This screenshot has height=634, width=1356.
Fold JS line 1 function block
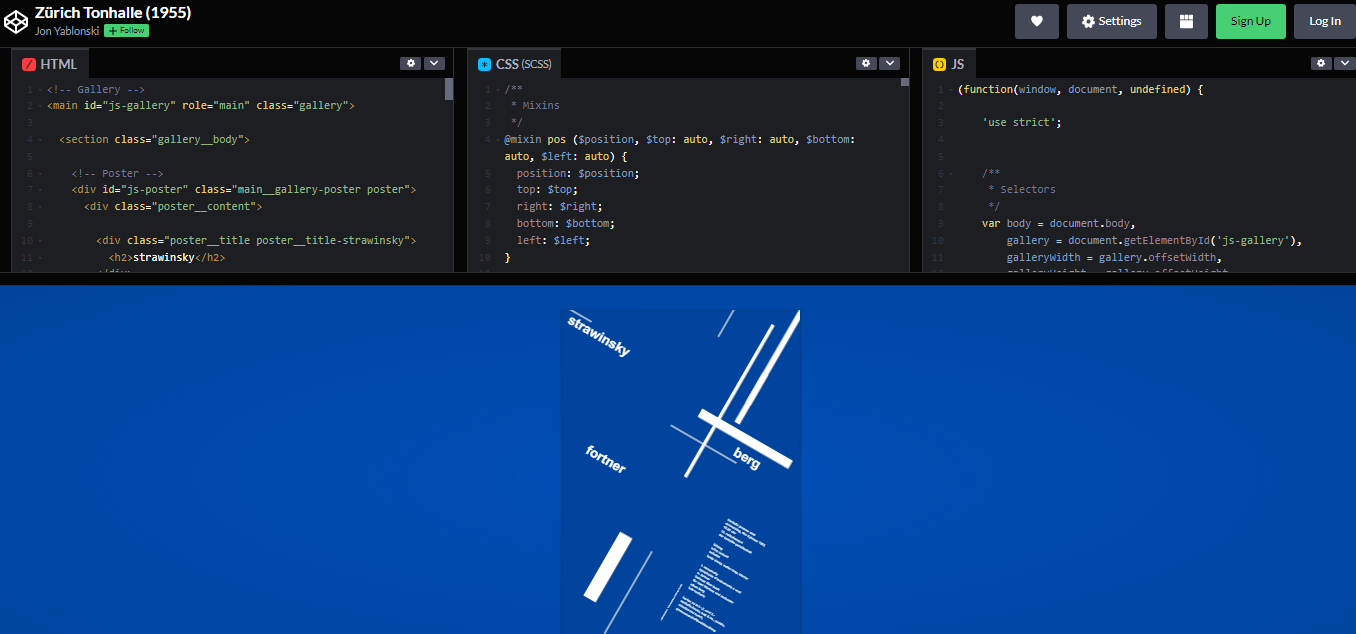(951, 90)
